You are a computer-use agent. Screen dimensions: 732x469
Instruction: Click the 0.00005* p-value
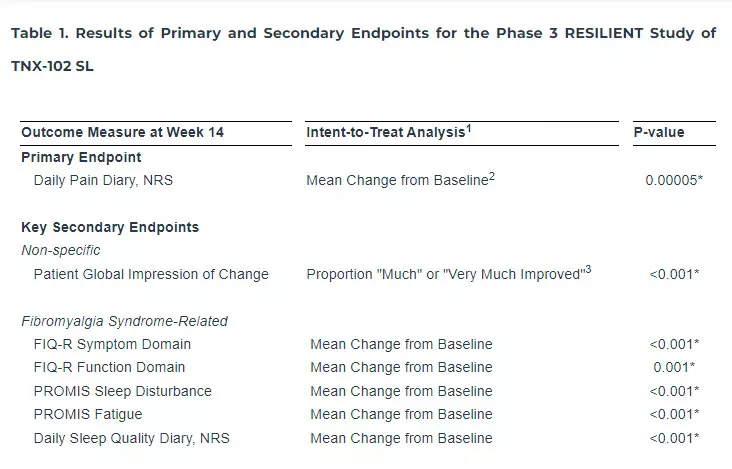click(x=674, y=181)
